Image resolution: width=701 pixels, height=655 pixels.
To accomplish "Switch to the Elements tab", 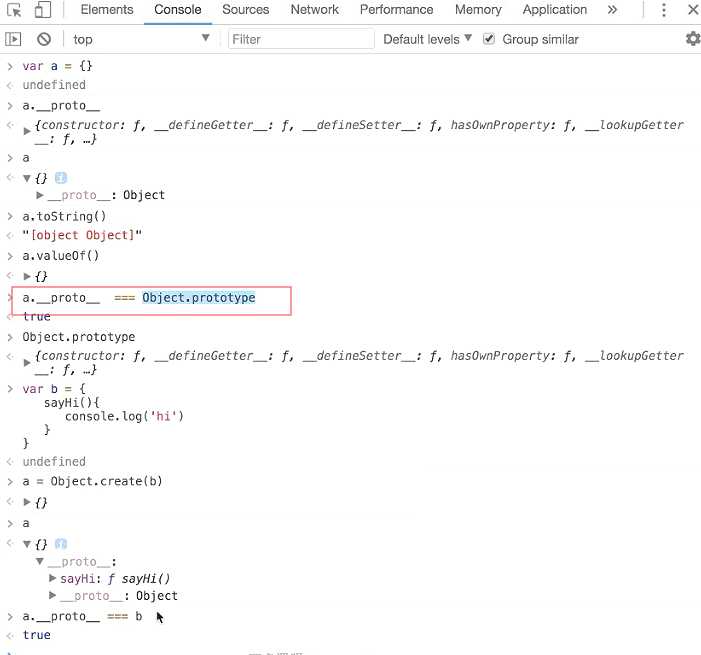I will tap(107, 10).
